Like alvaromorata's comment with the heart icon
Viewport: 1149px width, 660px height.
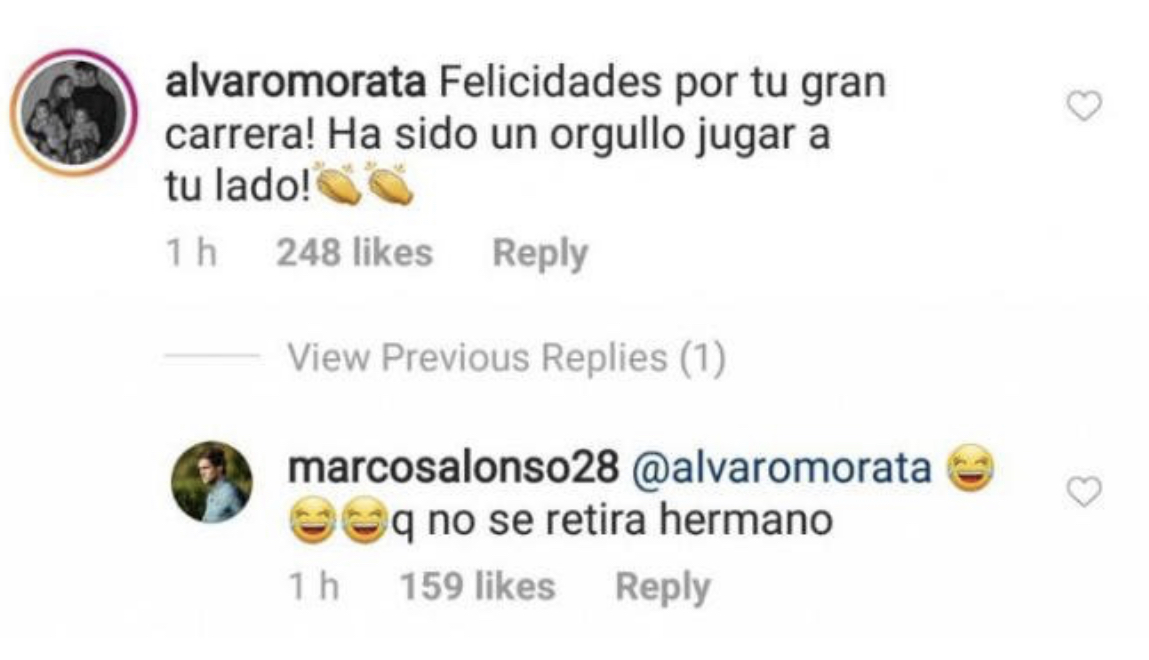click(1084, 107)
